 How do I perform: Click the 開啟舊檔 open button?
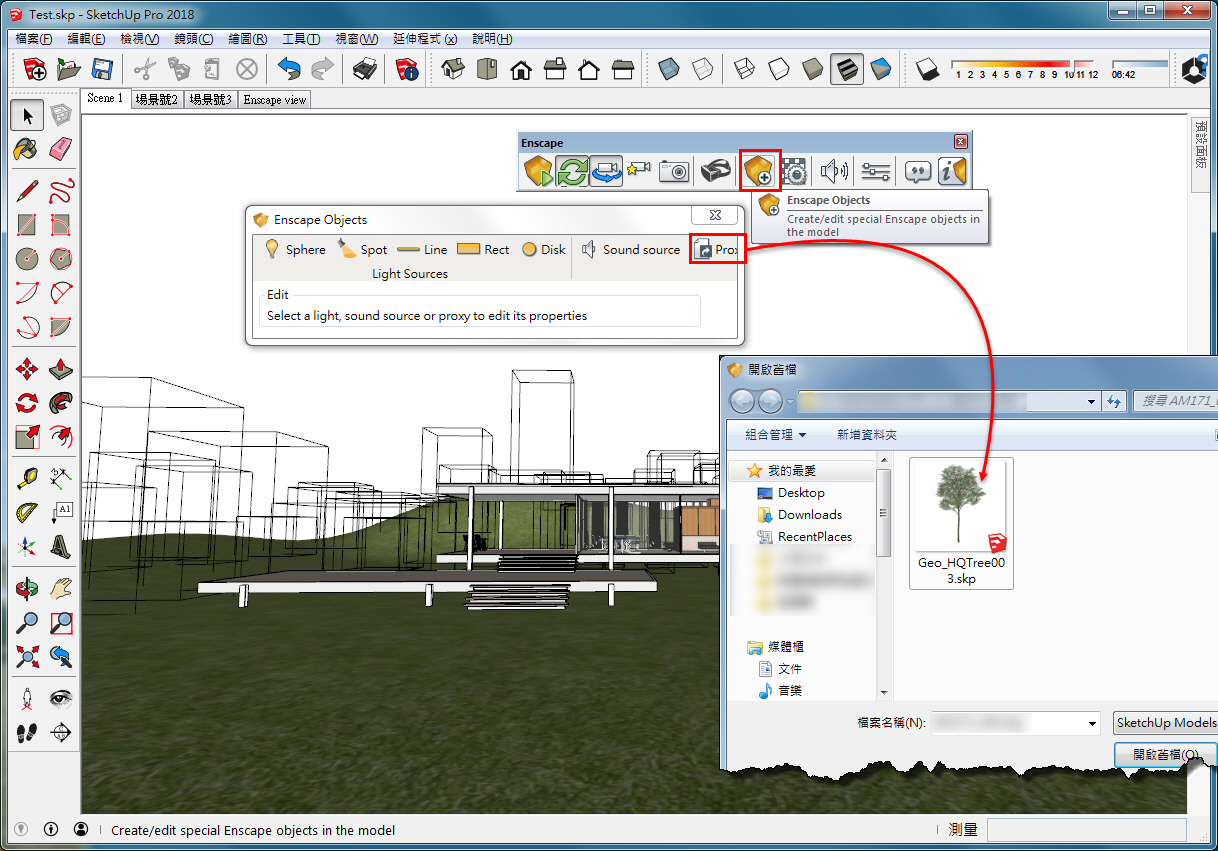point(1166,755)
